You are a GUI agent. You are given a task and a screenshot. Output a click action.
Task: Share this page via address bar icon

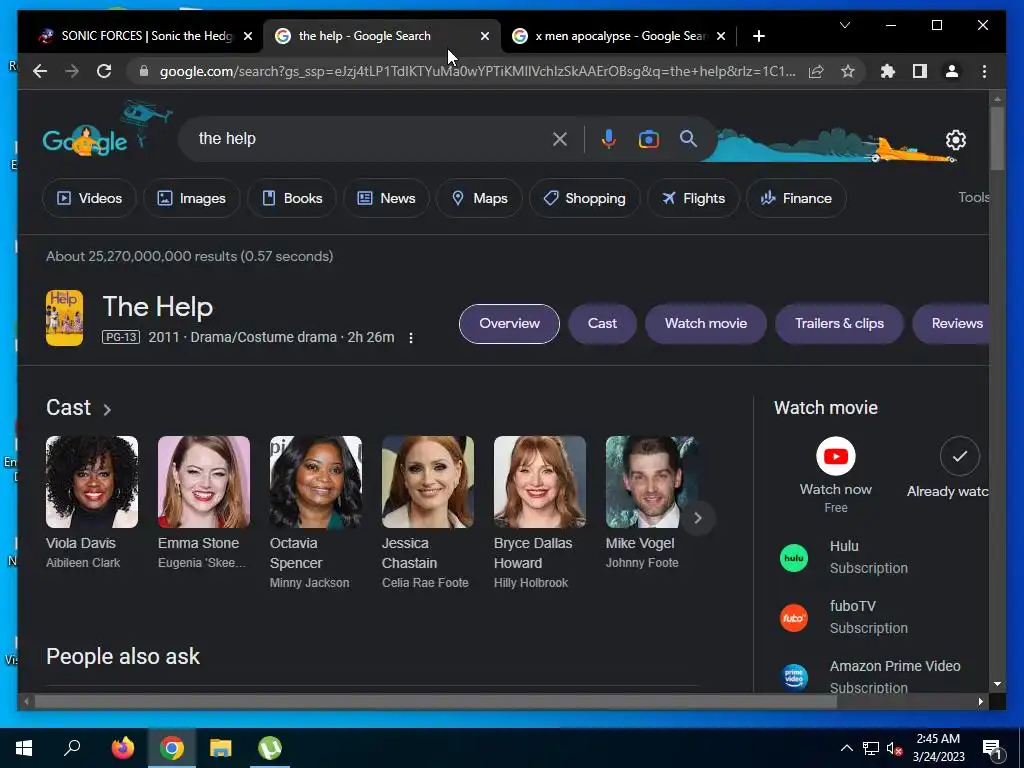tap(816, 71)
